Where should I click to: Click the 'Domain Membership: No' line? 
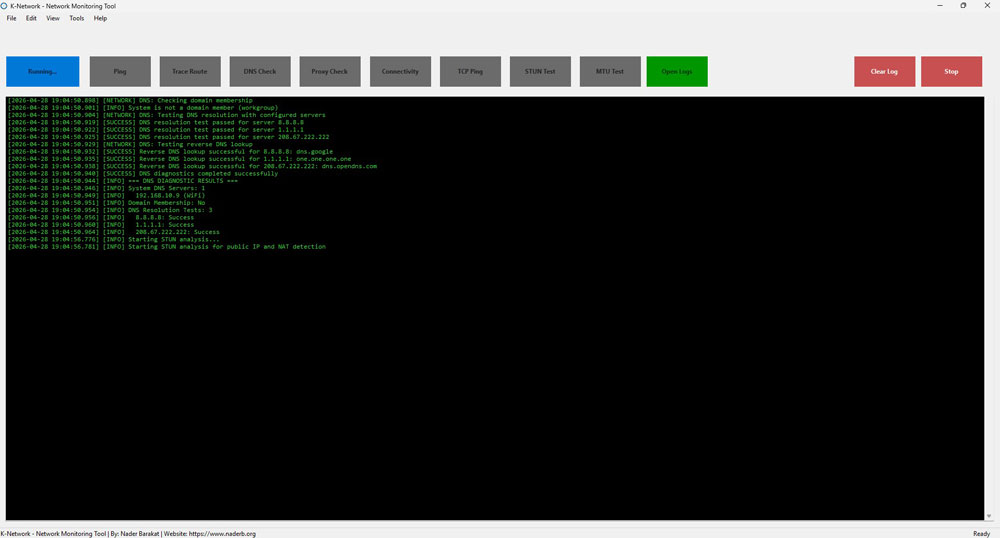point(107,203)
